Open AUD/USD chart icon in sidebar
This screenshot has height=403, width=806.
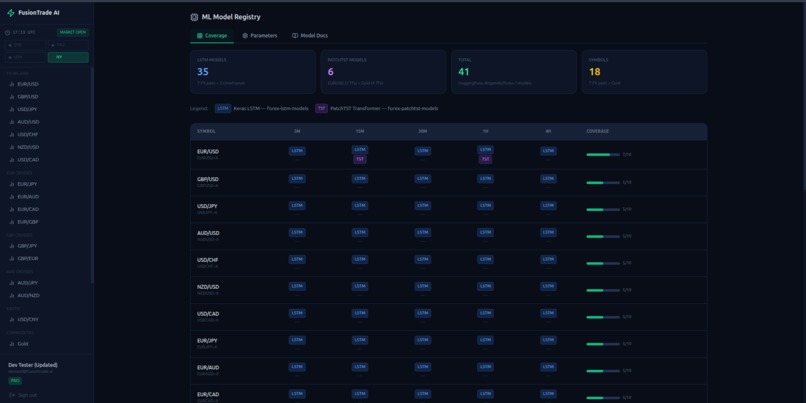pos(12,122)
